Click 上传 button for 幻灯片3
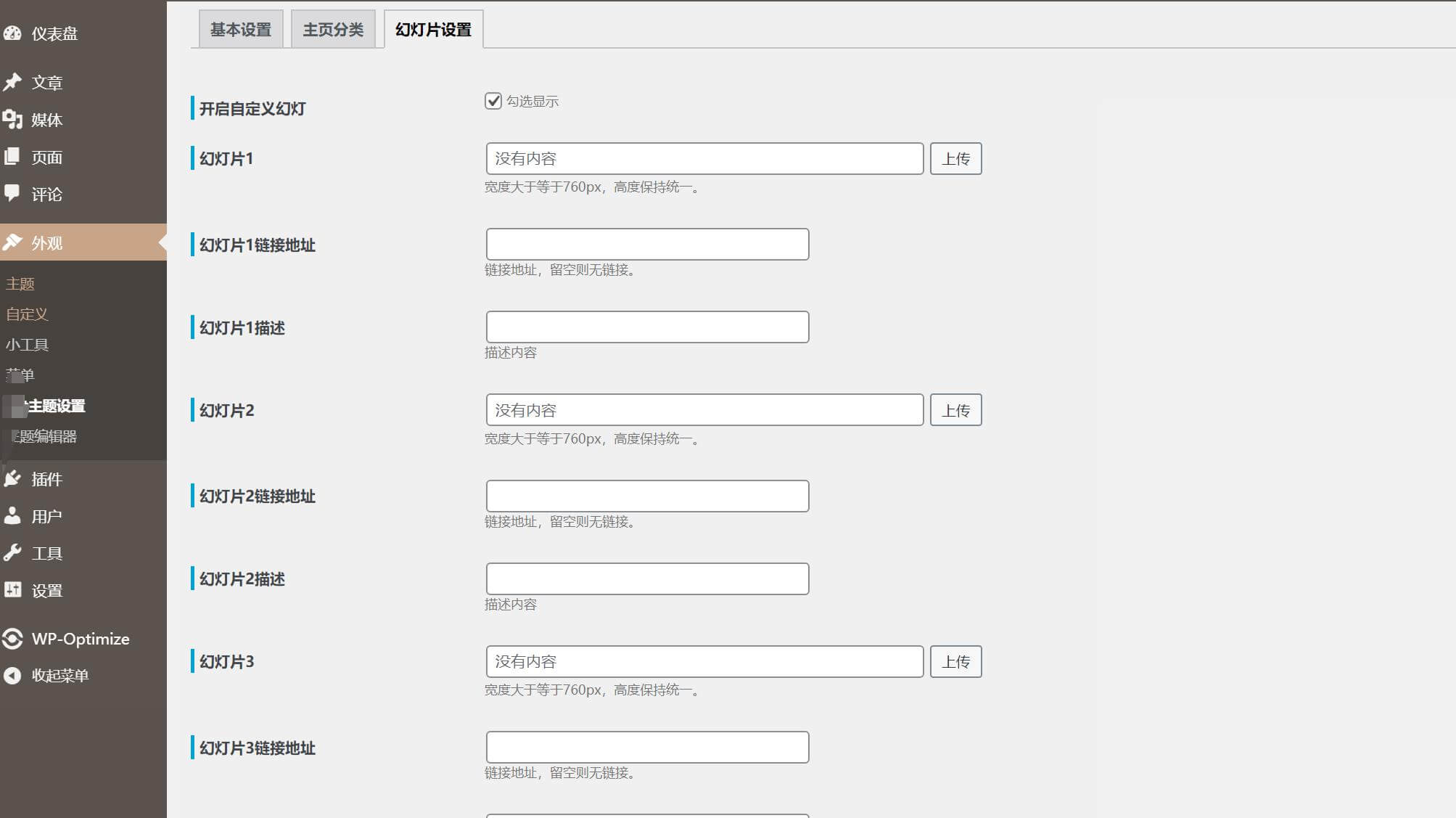 (956, 661)
